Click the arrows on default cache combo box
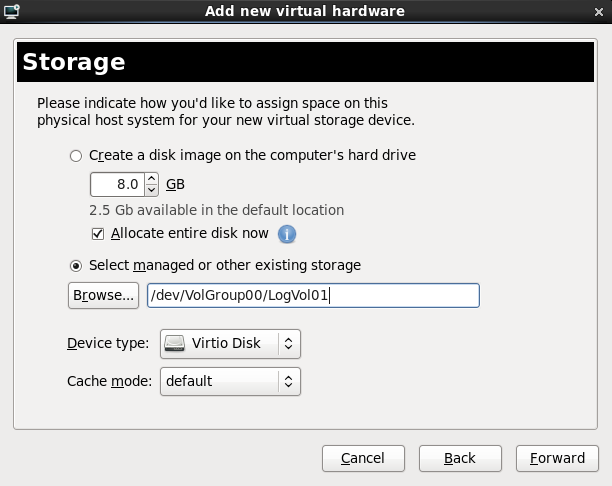Image resolution: width=612 pixels, height=486 pixels. coord(288,381)
